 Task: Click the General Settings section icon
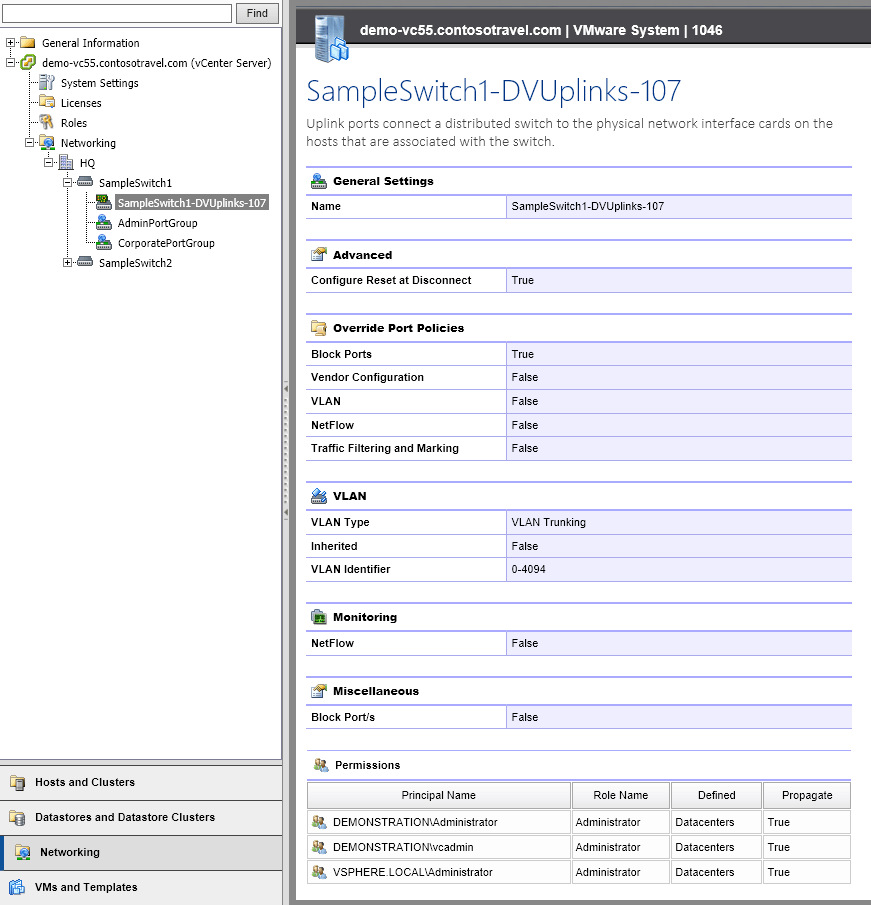(x=319, y=181)
